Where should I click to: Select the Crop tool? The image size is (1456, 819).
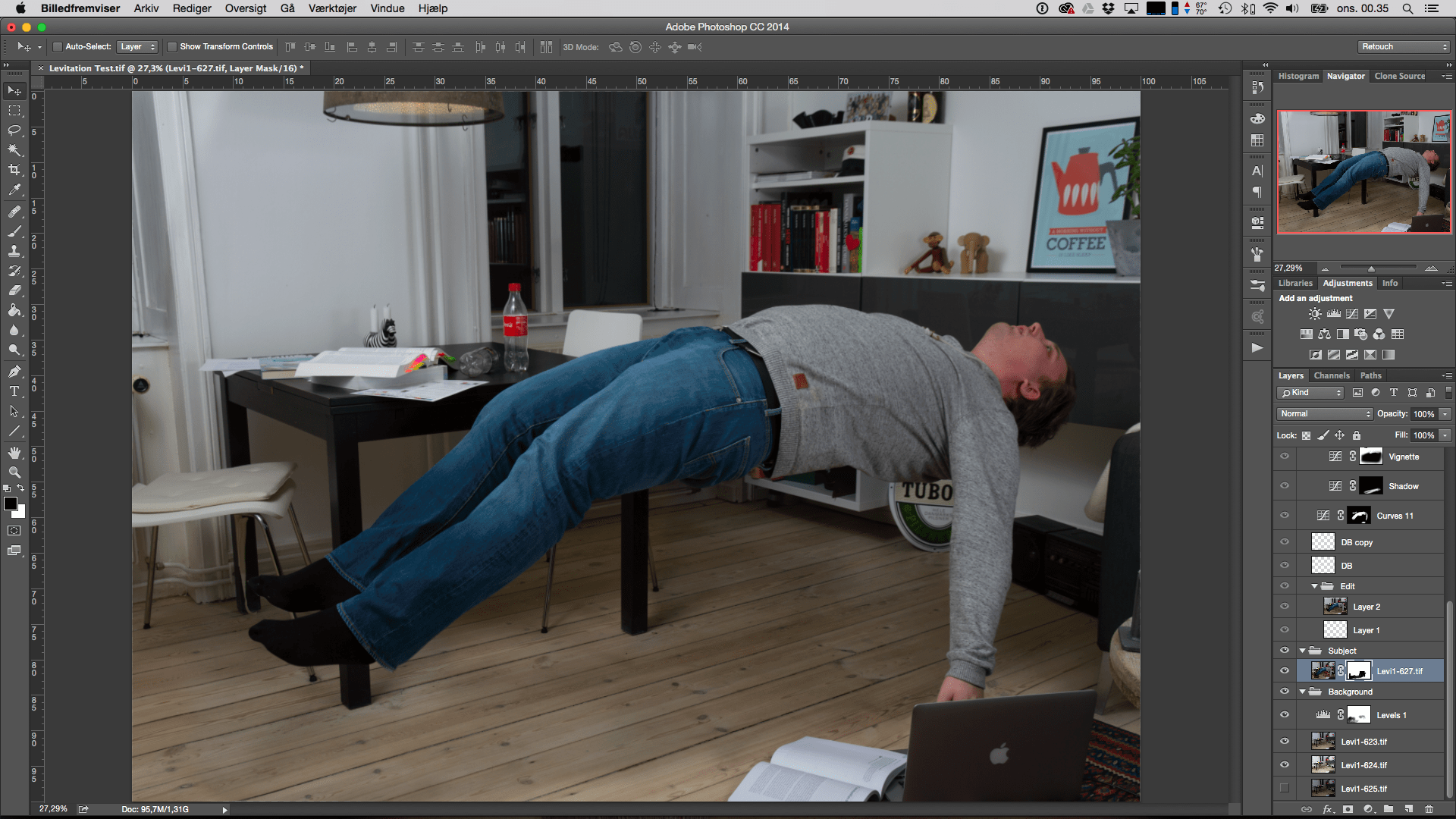(x=14, y=170)
